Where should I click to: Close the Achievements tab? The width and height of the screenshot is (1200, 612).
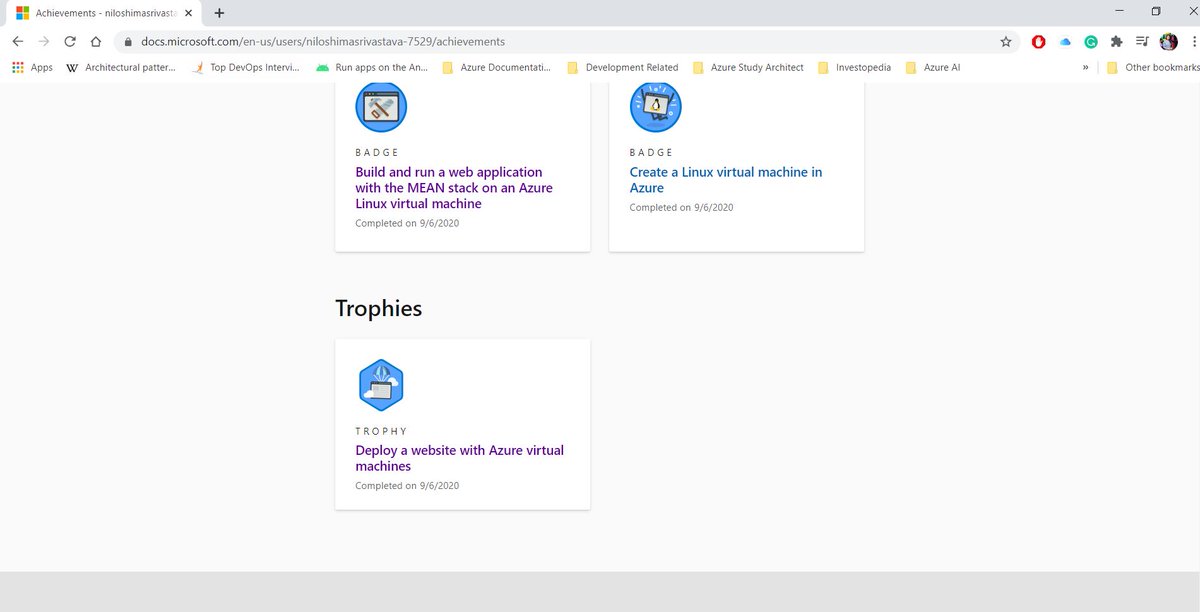188,13
